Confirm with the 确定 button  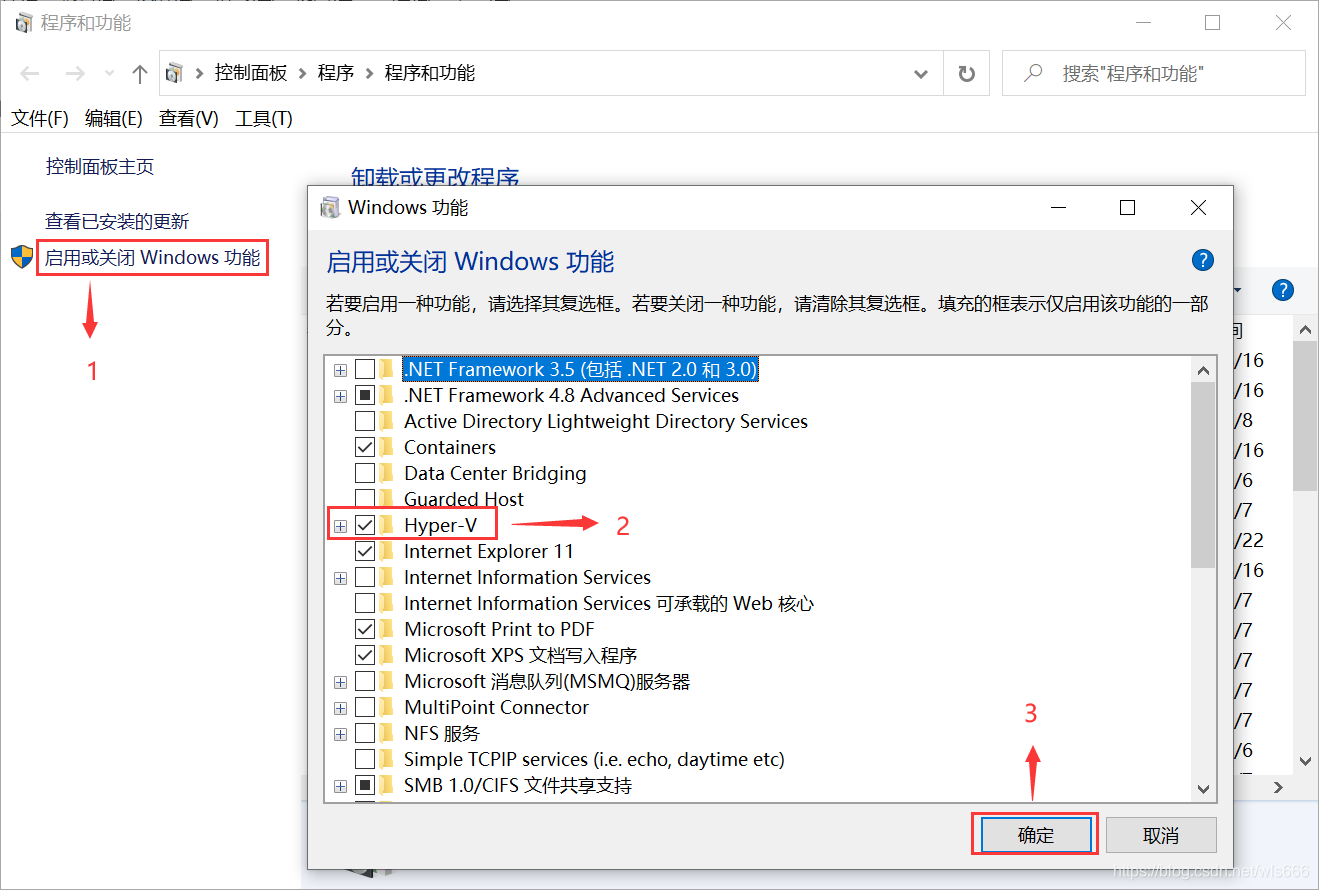[1035, 835]
